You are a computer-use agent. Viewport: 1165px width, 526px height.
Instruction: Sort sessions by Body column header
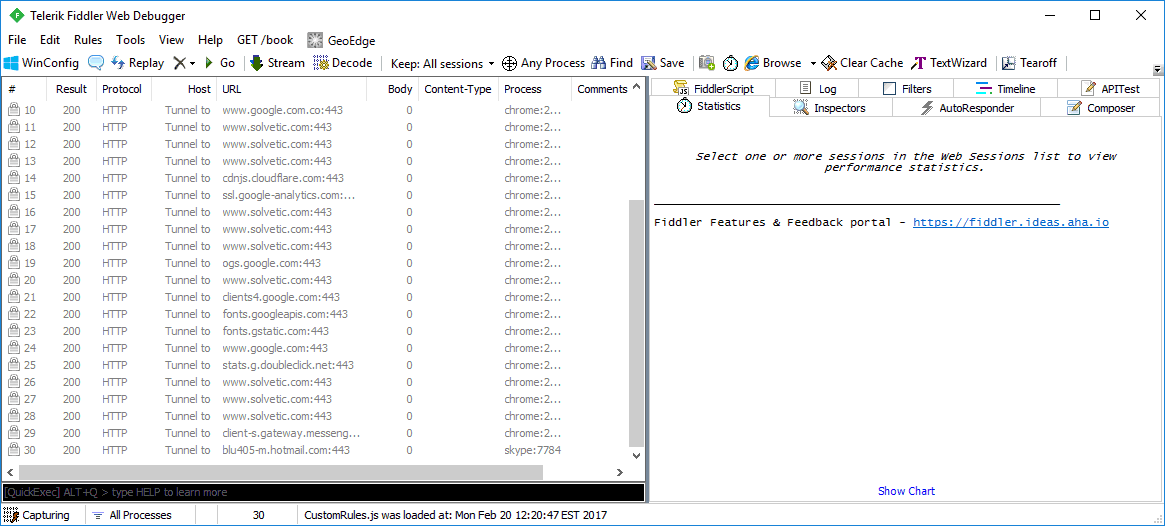click(x=392, y=89)
